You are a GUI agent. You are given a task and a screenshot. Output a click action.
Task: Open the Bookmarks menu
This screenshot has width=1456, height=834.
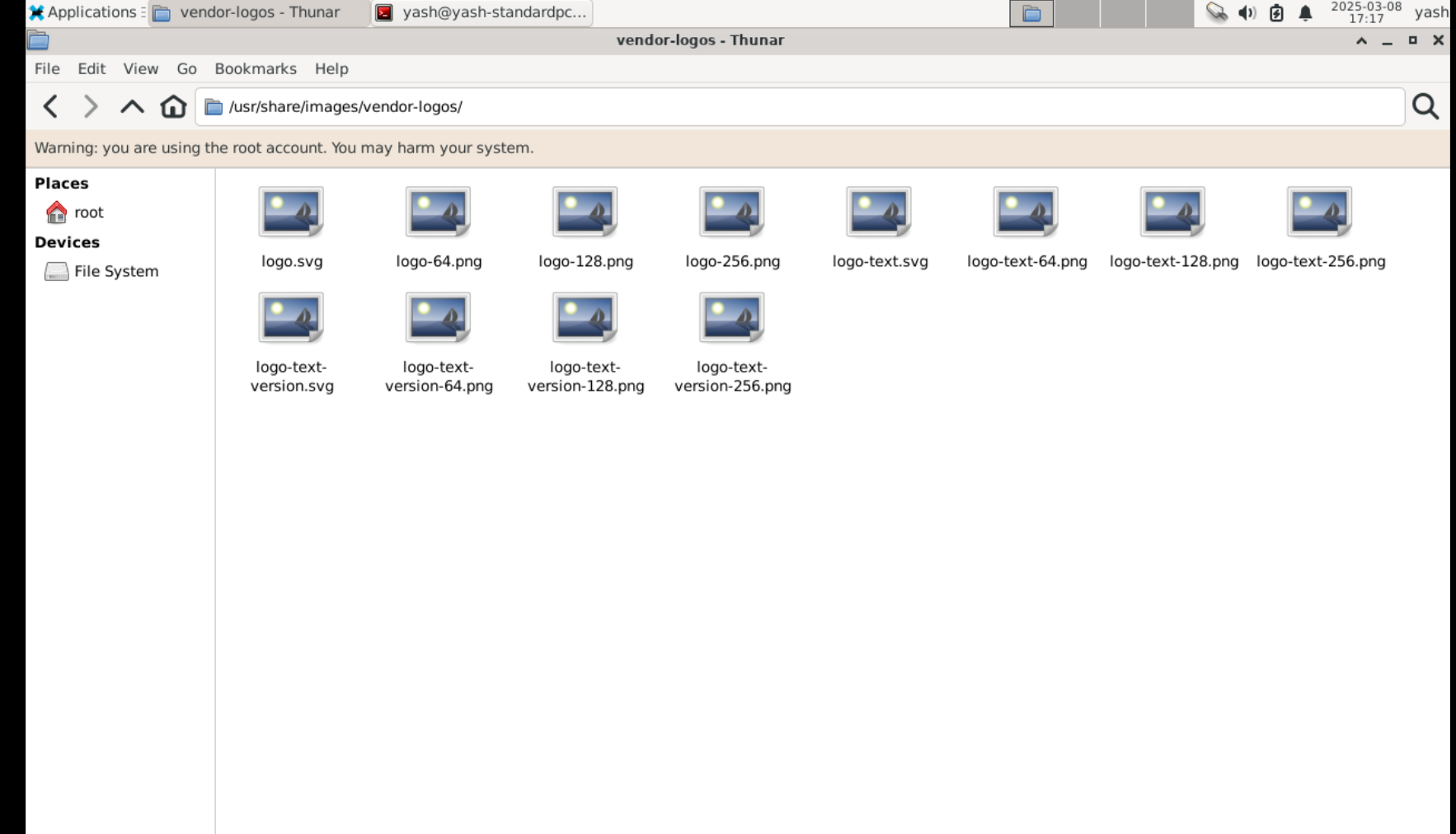tap(255, 68)
